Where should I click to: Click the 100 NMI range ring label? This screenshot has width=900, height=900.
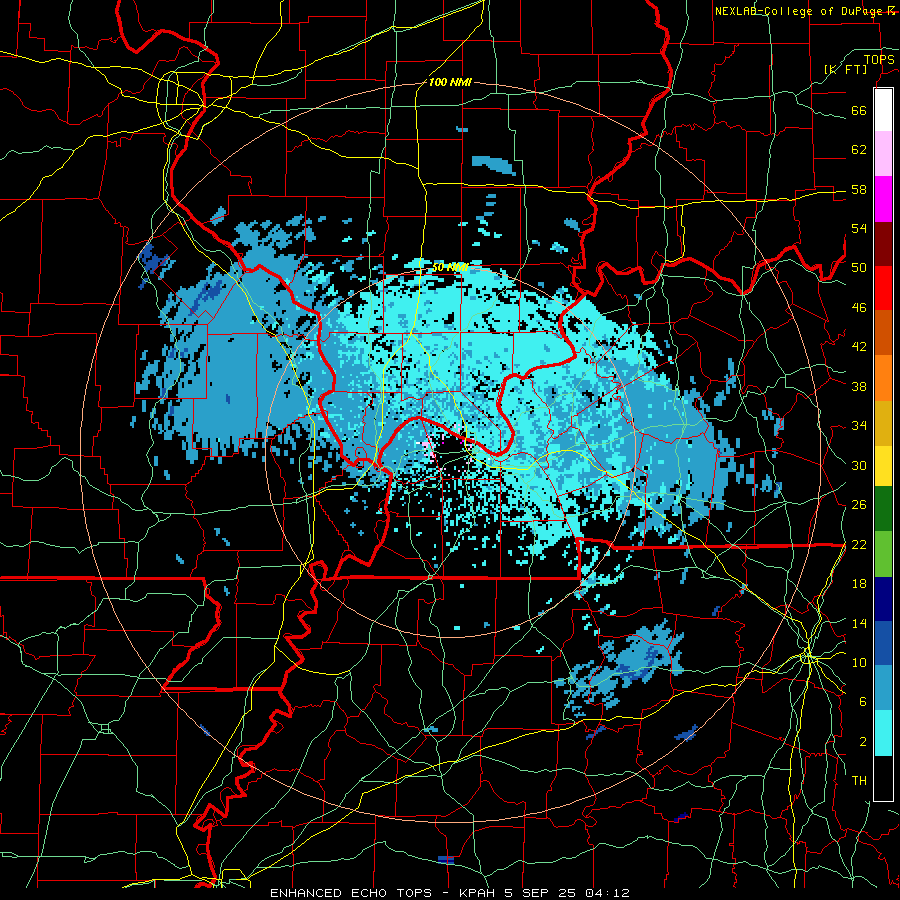(450, 83)
